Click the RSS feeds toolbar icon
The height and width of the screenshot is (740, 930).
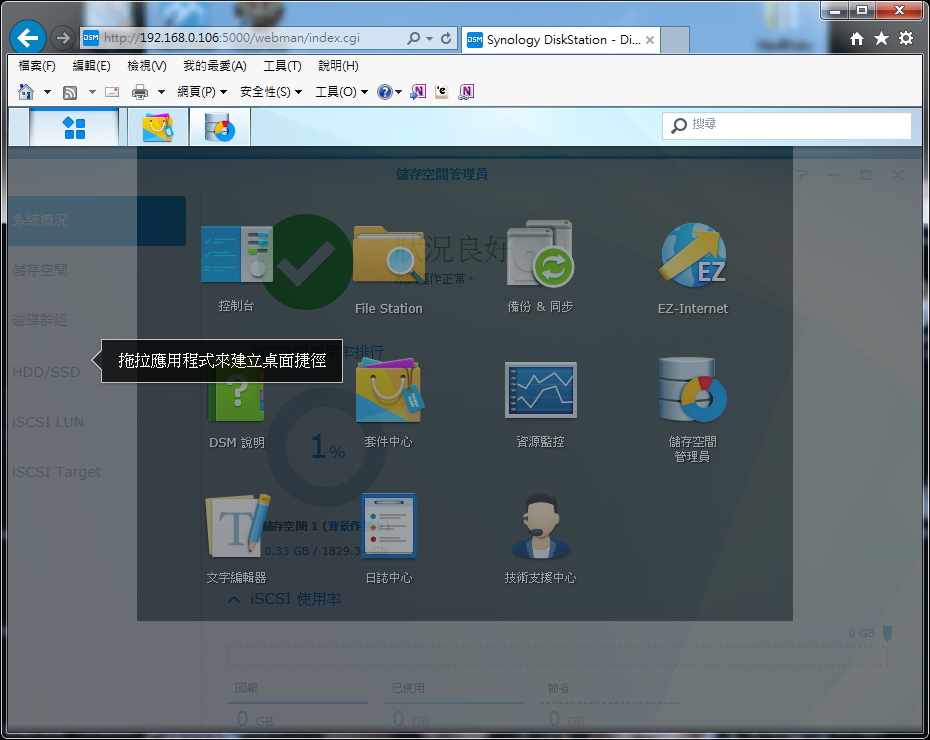click(x=70, y=92)
